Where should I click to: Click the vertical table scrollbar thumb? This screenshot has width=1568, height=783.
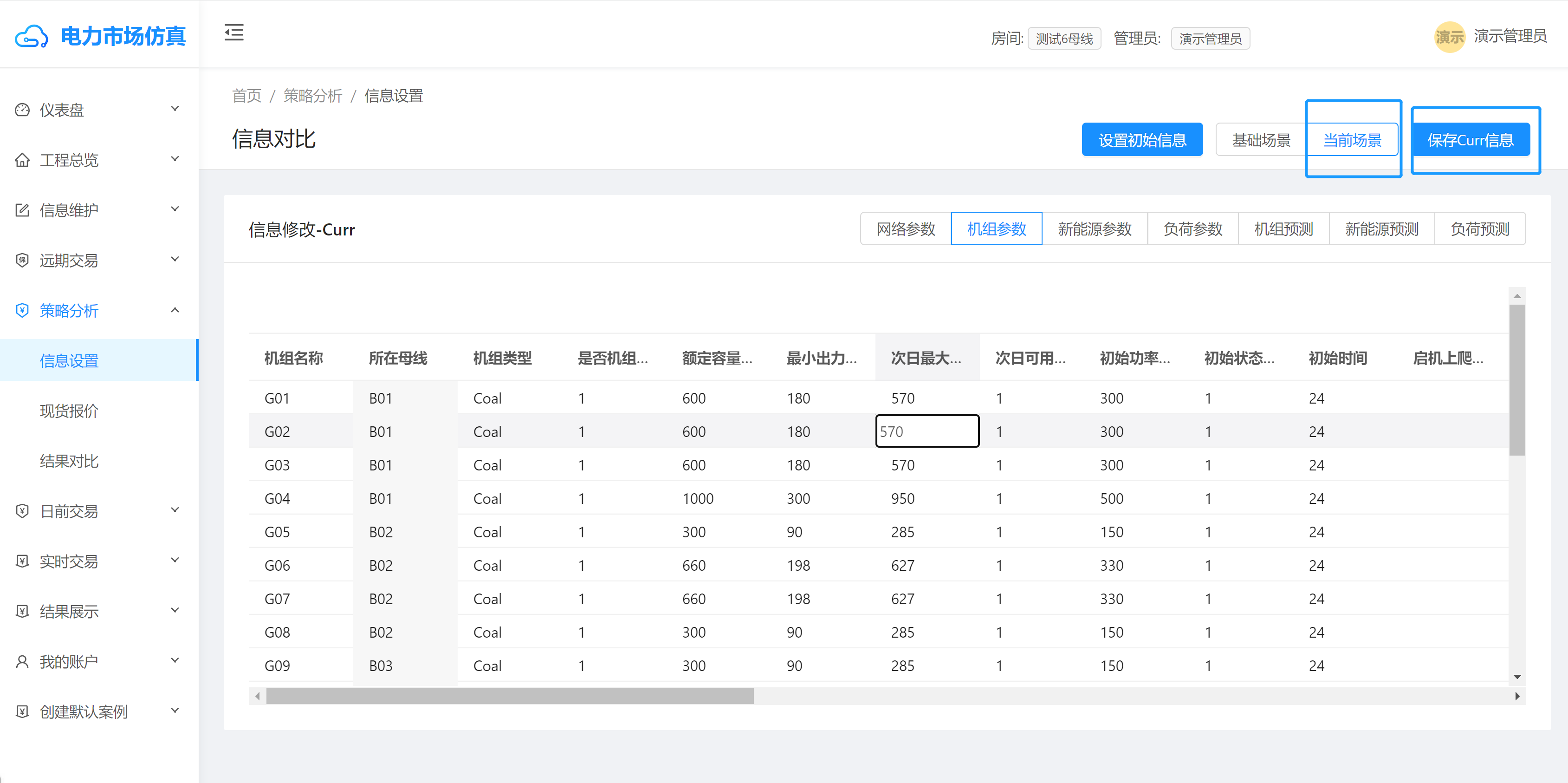tap(1517, 380)
